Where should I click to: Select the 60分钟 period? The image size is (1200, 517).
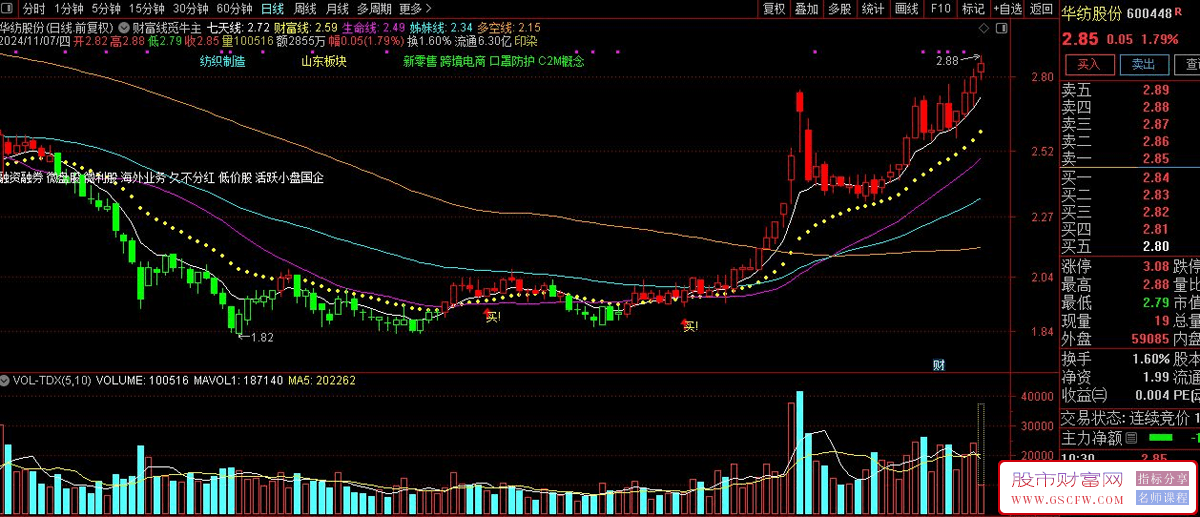(x=233, y=8)
